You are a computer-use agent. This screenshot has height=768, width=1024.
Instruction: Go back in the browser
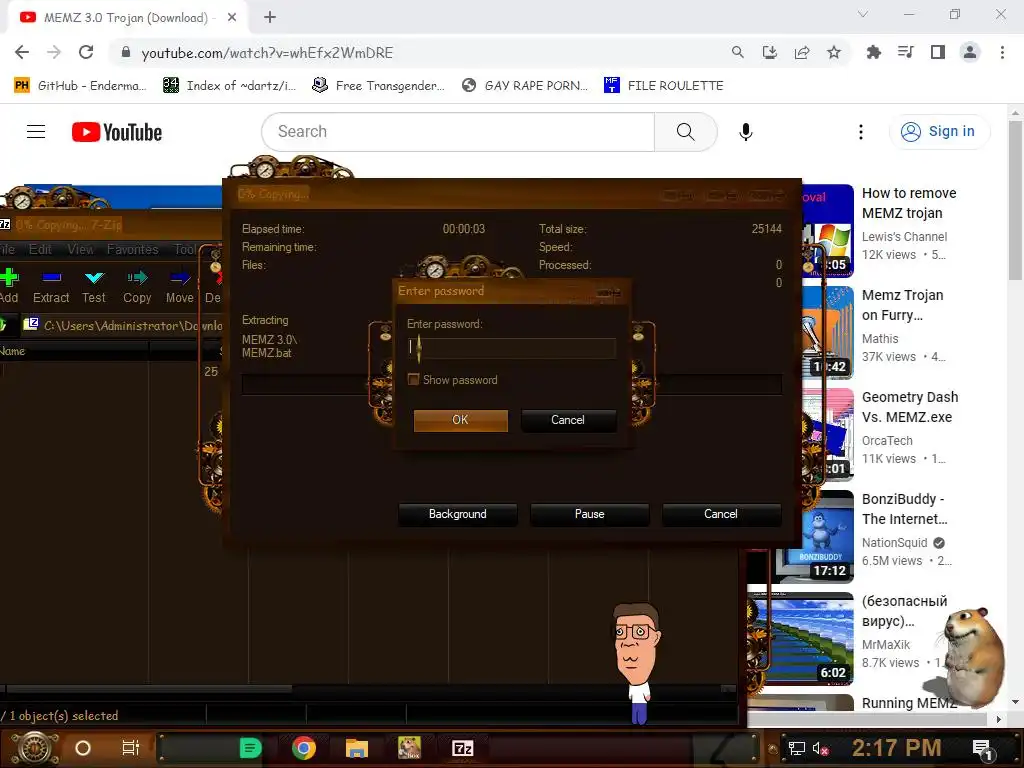pos(22,53)
